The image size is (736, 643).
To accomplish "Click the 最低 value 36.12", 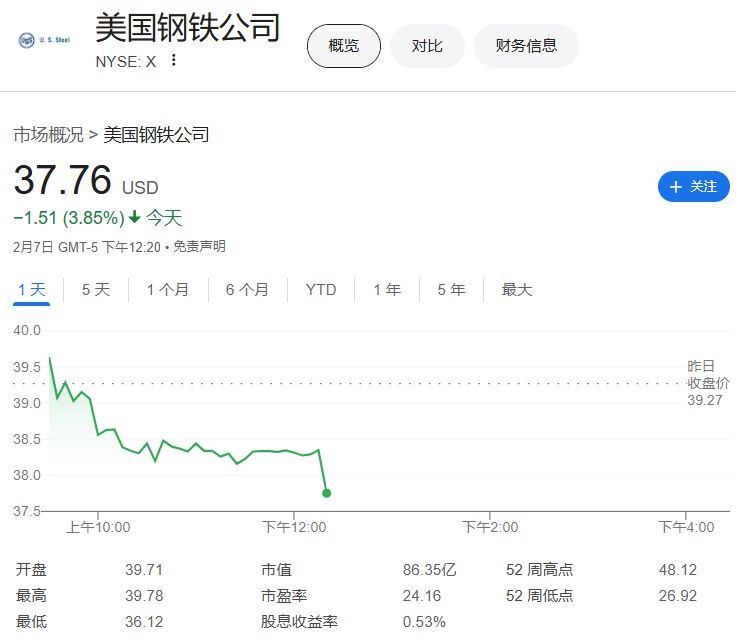I will [144, 622].
